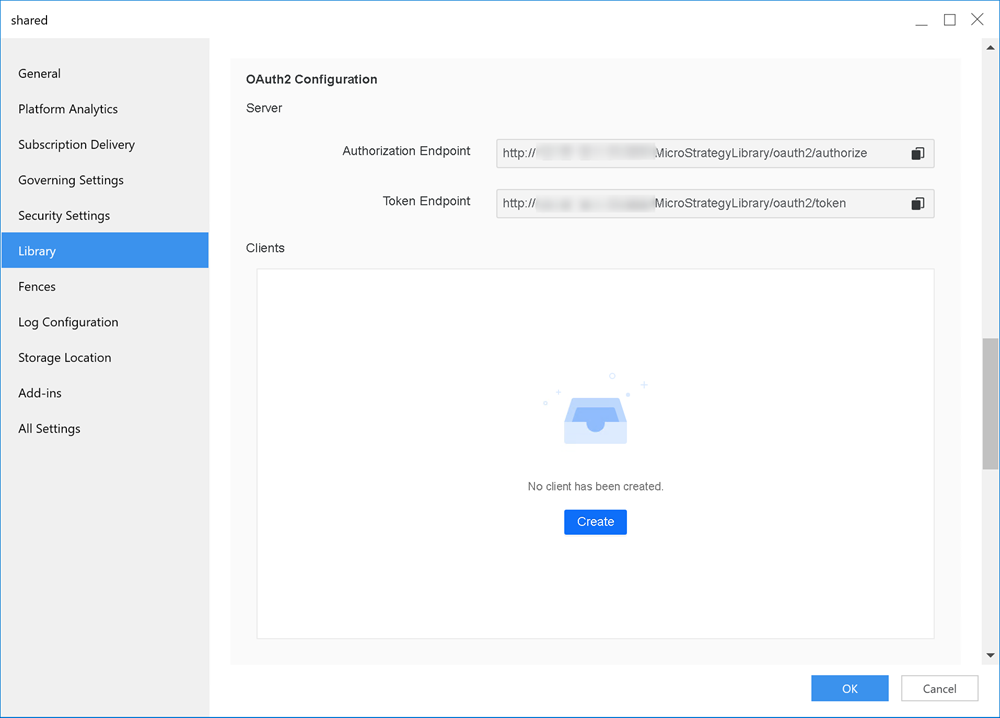1000x718 pixels.
Task: Click the empty inbox illustration icon
Action: (595, 418)
